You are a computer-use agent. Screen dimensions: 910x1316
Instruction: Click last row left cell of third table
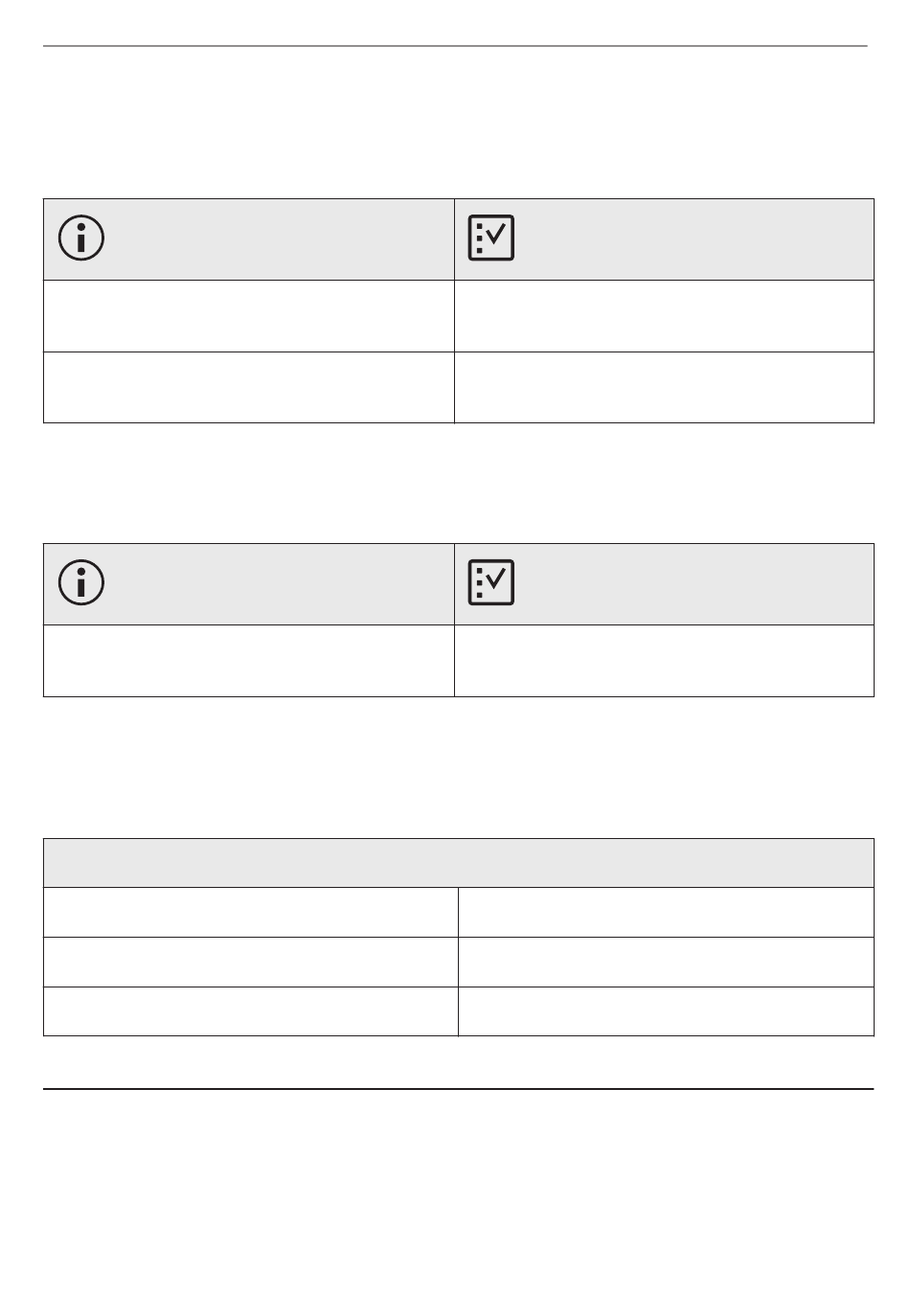click(x=251, y=1011)
